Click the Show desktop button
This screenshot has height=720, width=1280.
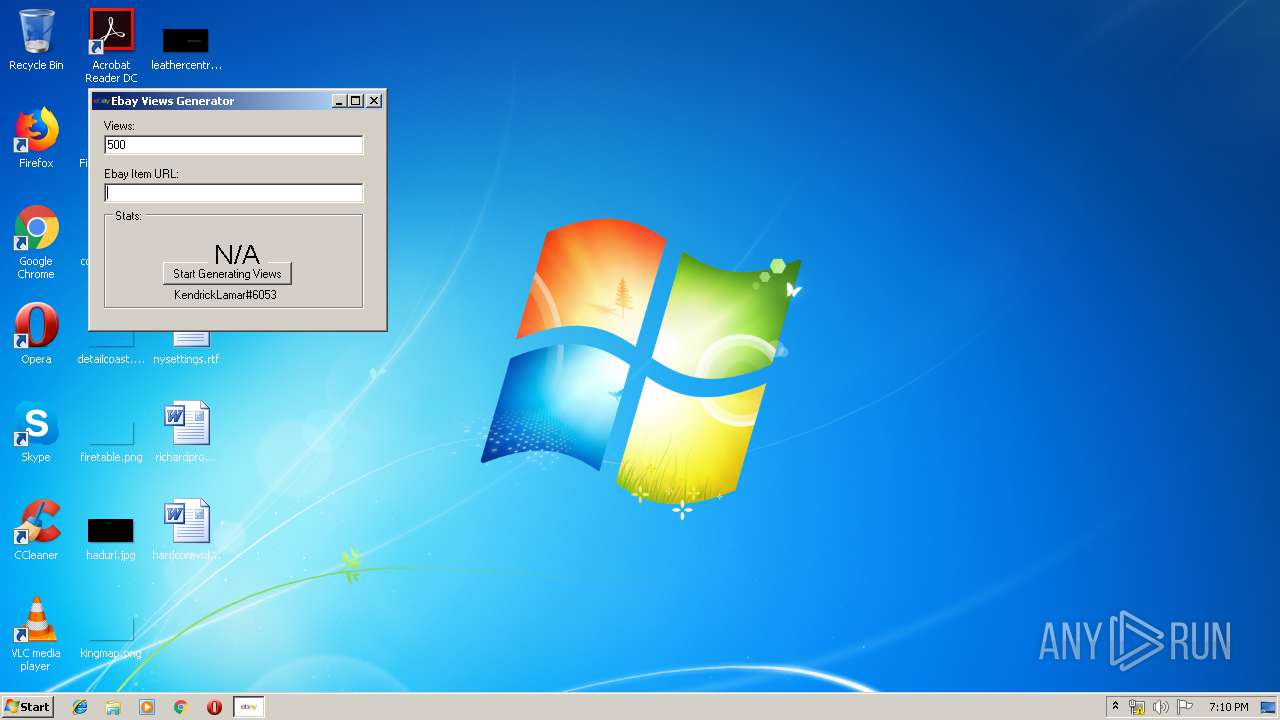pos(1268,707)
